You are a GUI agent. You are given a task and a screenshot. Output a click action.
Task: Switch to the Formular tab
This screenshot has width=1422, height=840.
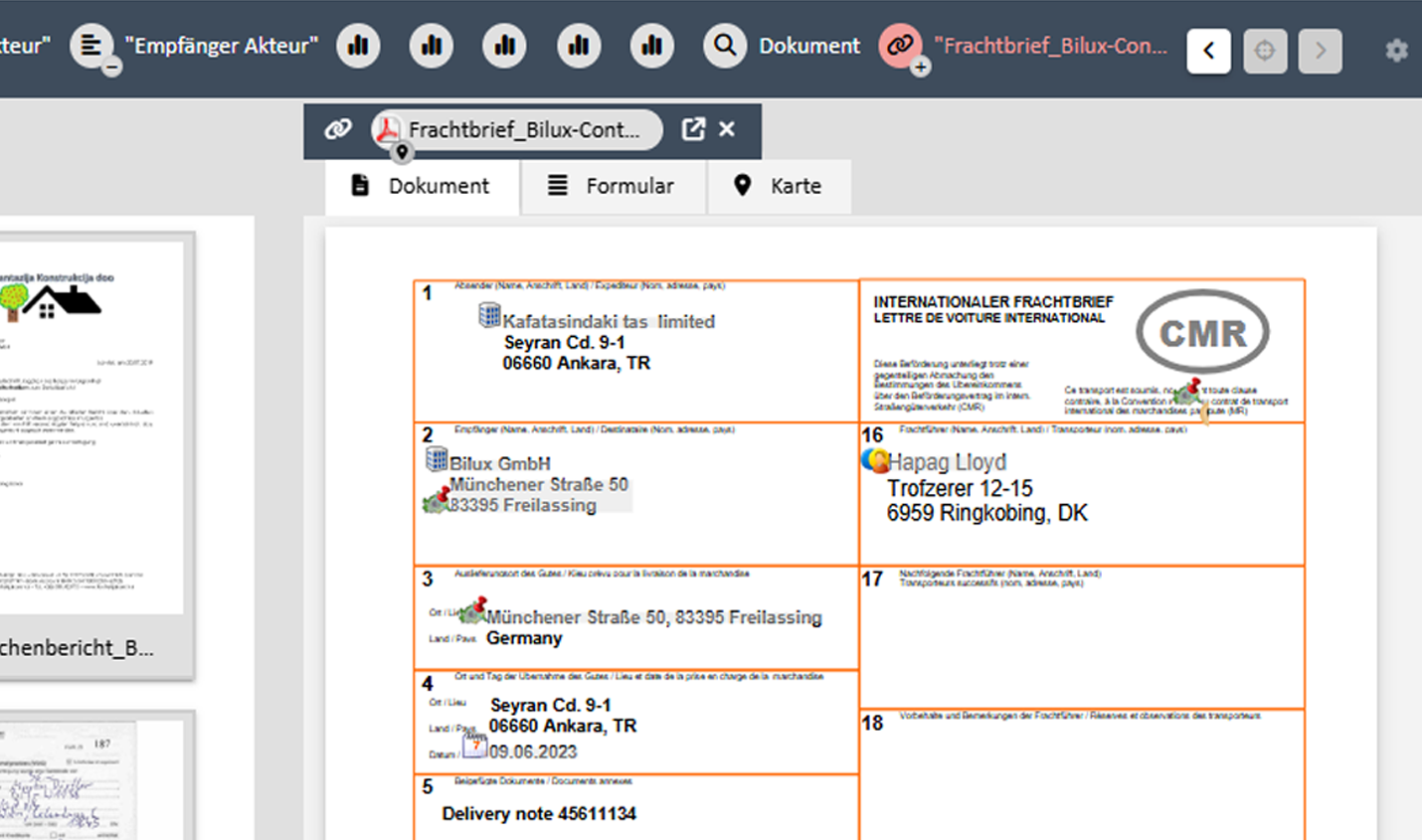point(613,186)
